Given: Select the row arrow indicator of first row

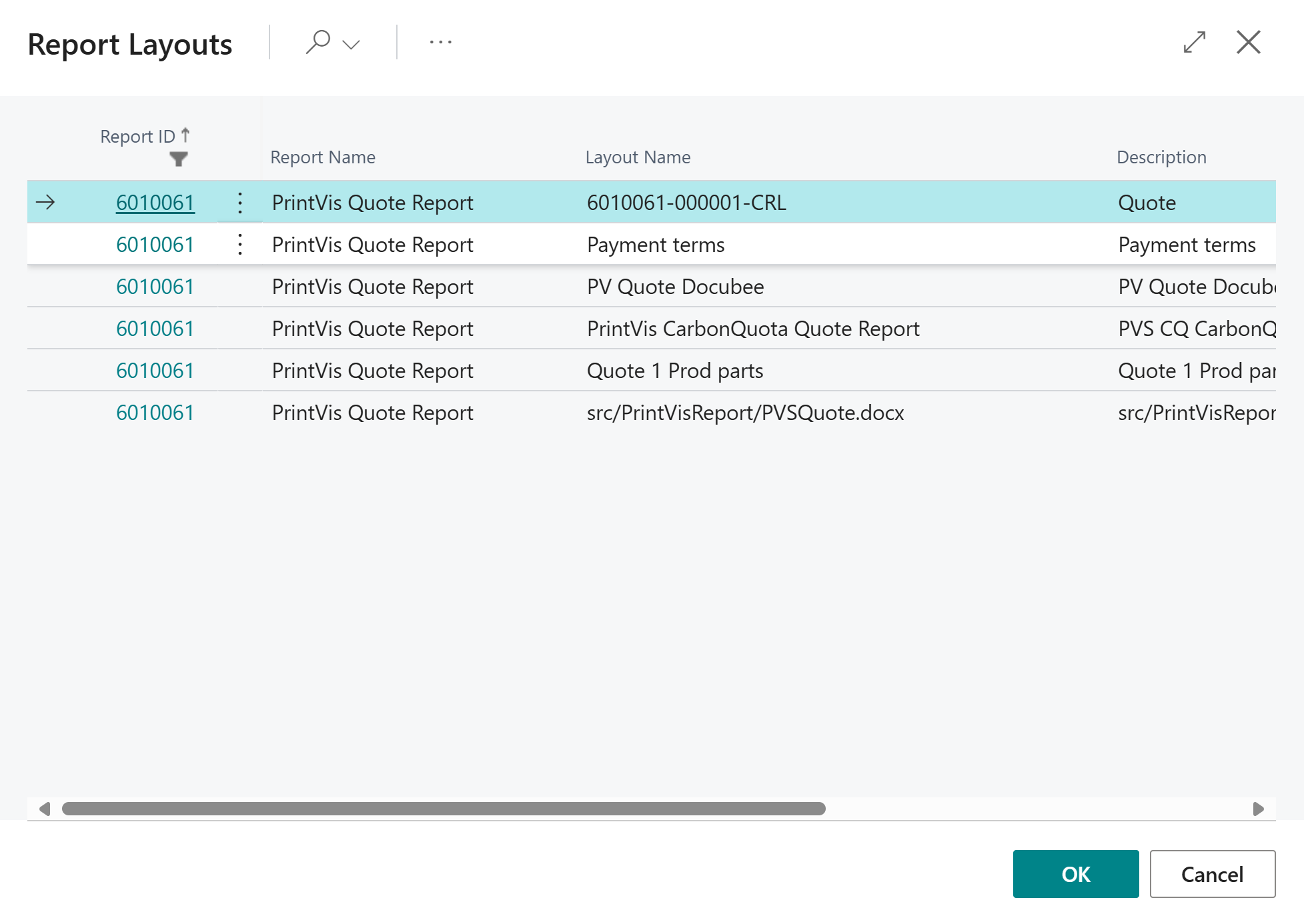Looking at the screenshot, I should coord(45,202).
